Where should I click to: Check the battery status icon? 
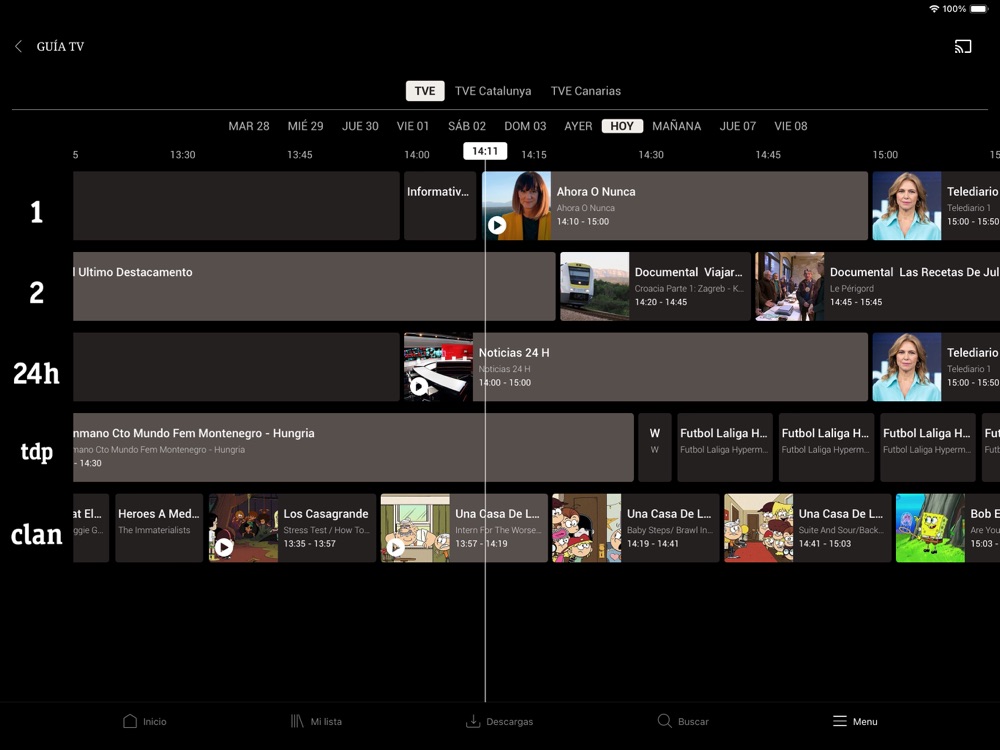(979, 9)
